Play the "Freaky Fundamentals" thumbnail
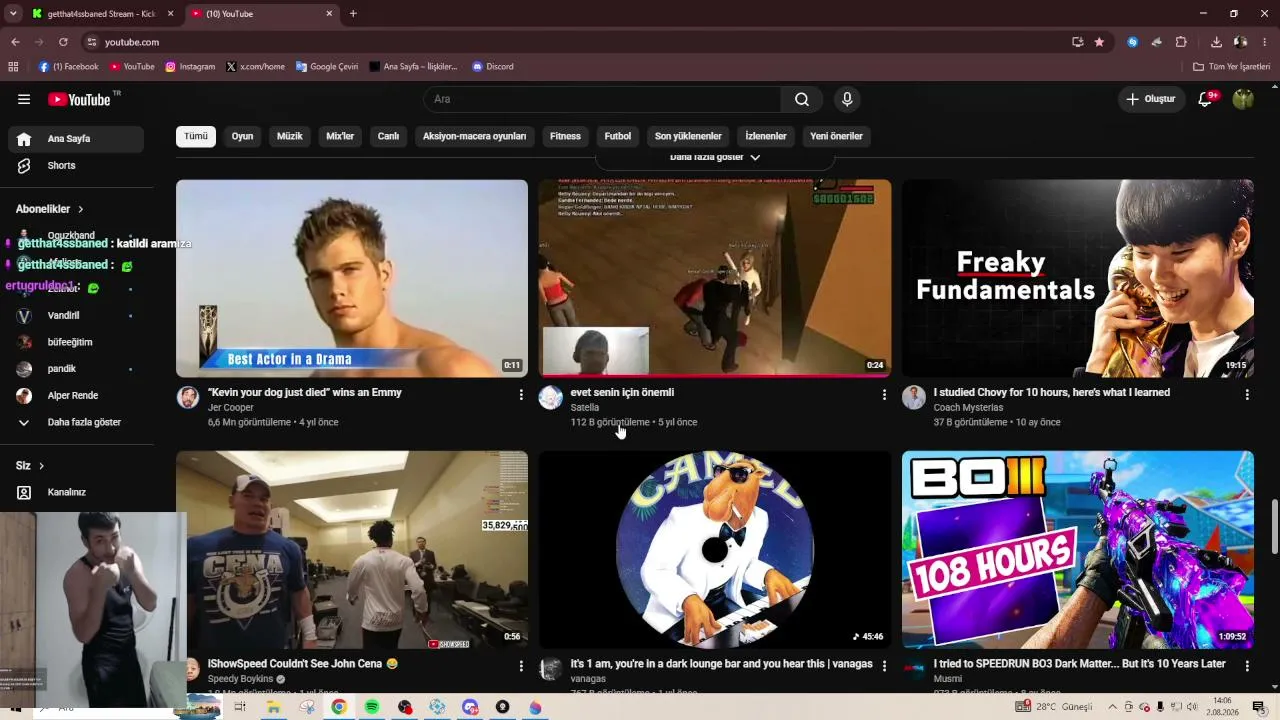The width and height of the screenshot is (1280, 720). click(x=1078, y=278)
